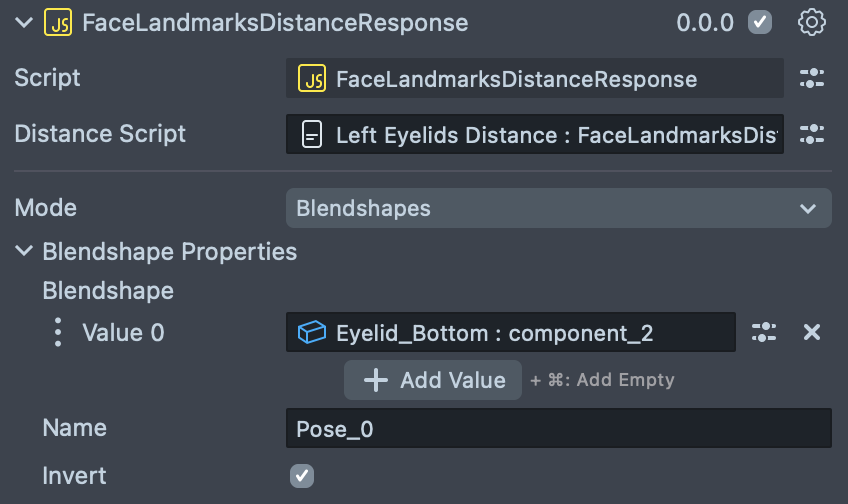Image resolution: width=848 pixels, height=504 pixels.
Task: Click the script icon in Distance Script field
Action: click(x=313, y=135)
